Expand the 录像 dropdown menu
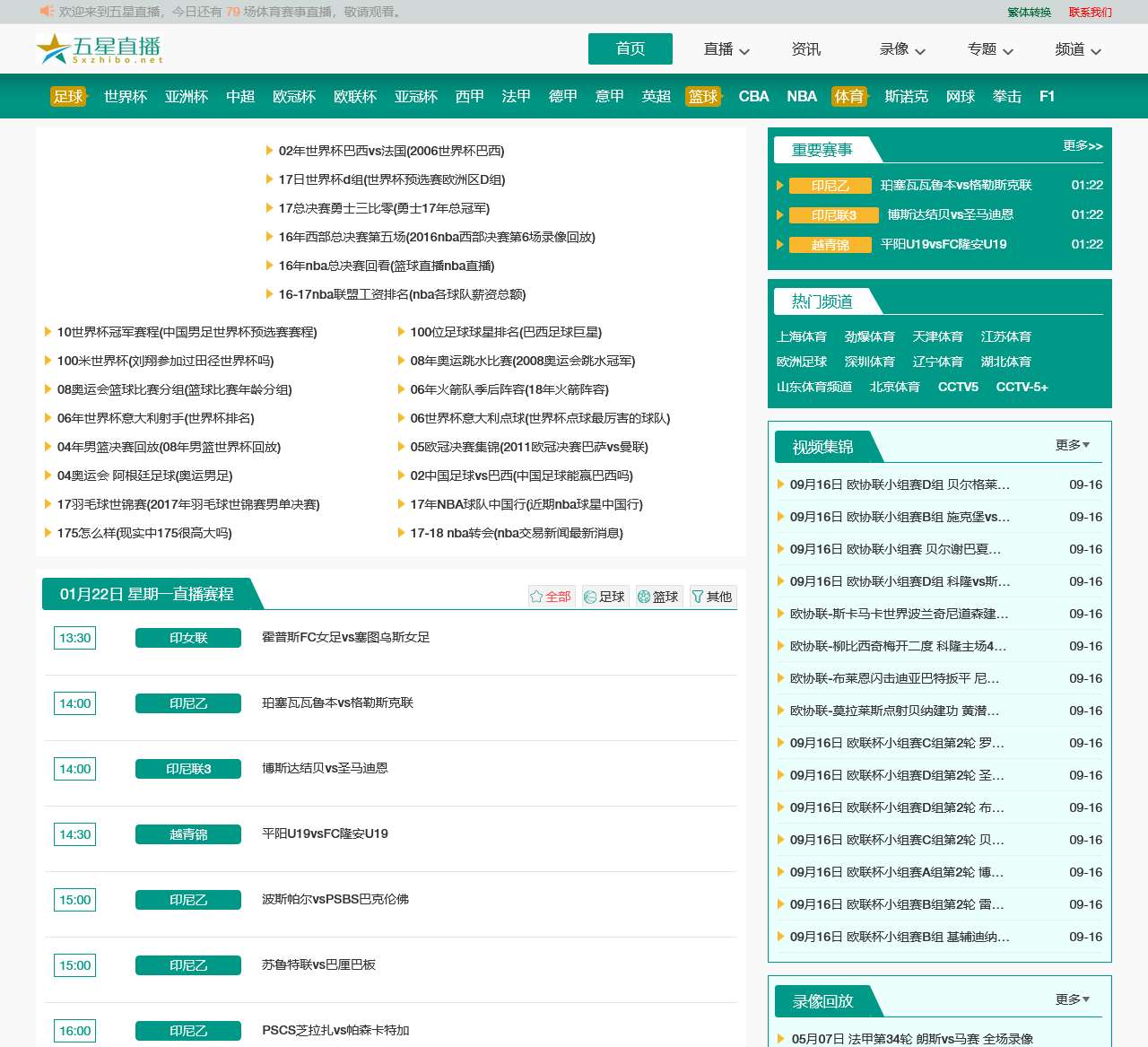Screen dimensions: 1148x1047 (x=902, y=49)
